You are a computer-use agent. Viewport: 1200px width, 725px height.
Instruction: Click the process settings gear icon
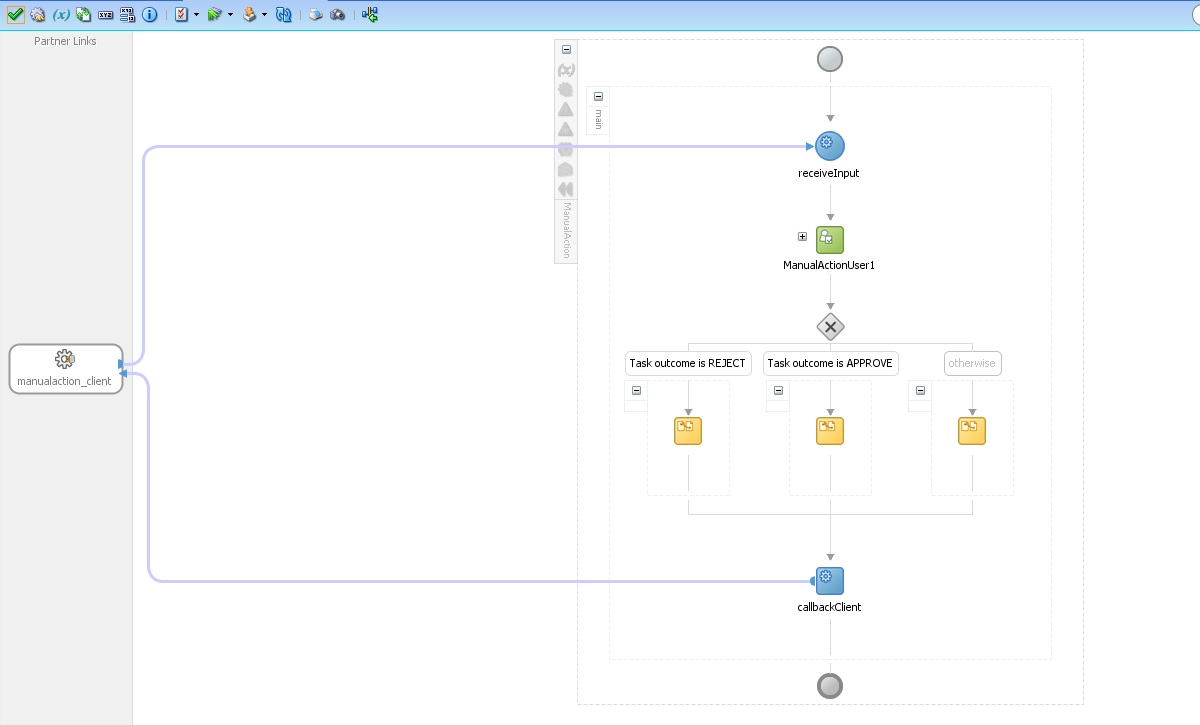click(x=36, y=14)
